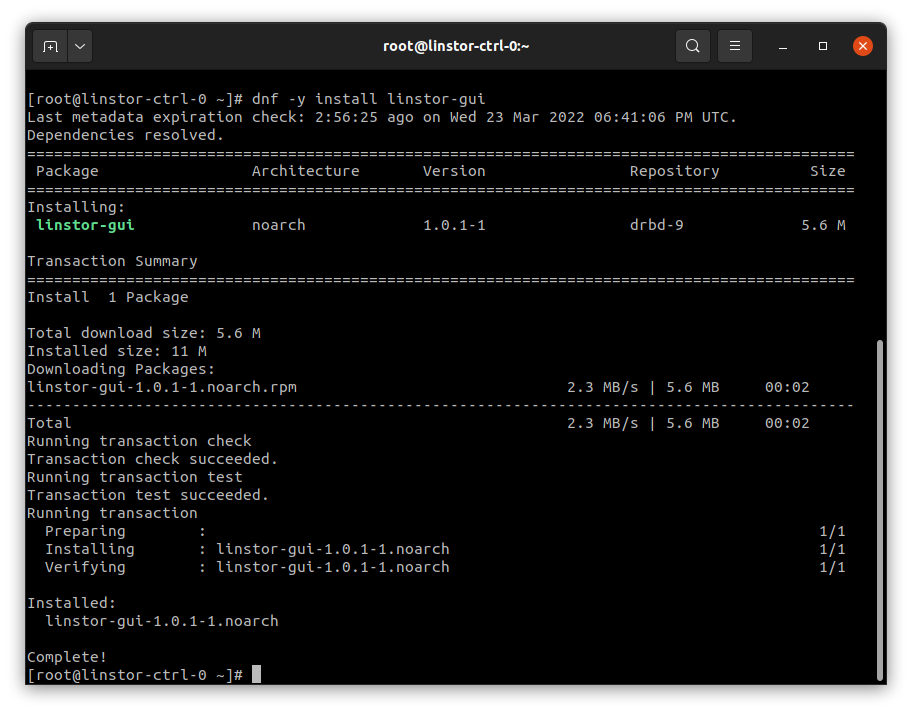Click the green linstor-gui package name
912x713 pixels.
85,225
